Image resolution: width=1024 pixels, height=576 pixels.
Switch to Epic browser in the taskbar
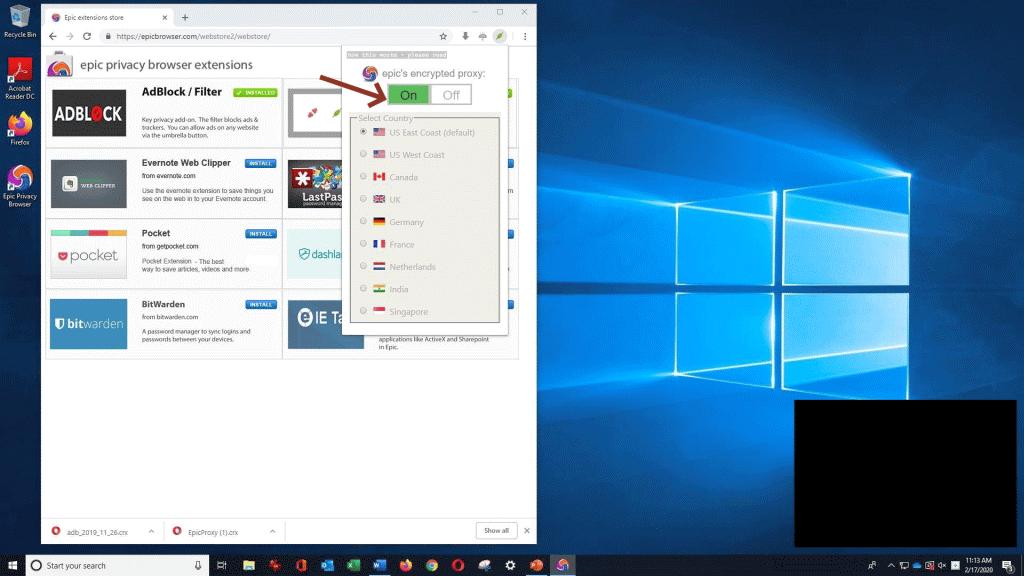point(562,566)
